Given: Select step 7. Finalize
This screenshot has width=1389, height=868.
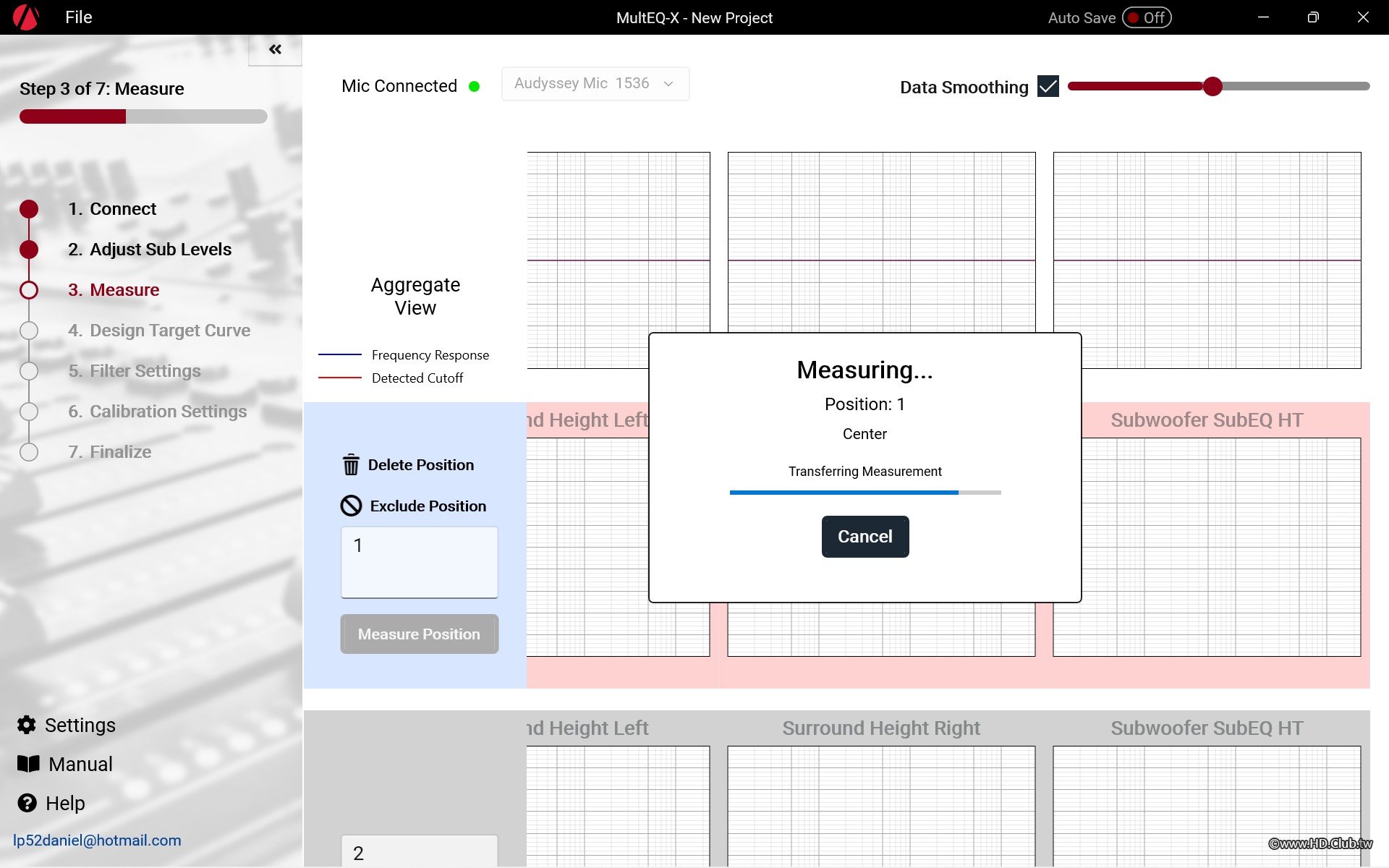Looking at the screenshot, I should 110,452.
